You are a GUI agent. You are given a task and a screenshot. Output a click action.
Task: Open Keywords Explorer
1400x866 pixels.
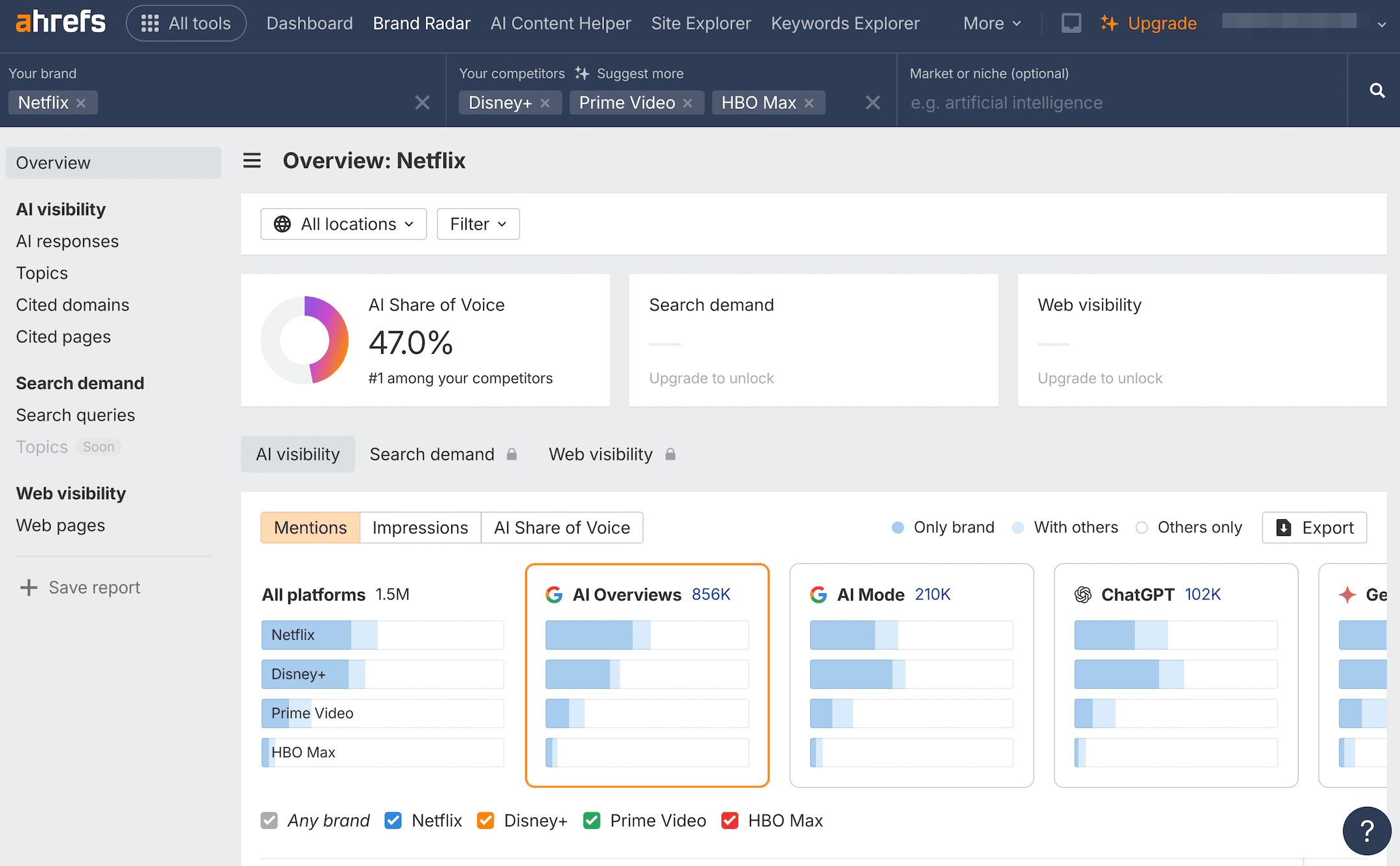point(845,23)
